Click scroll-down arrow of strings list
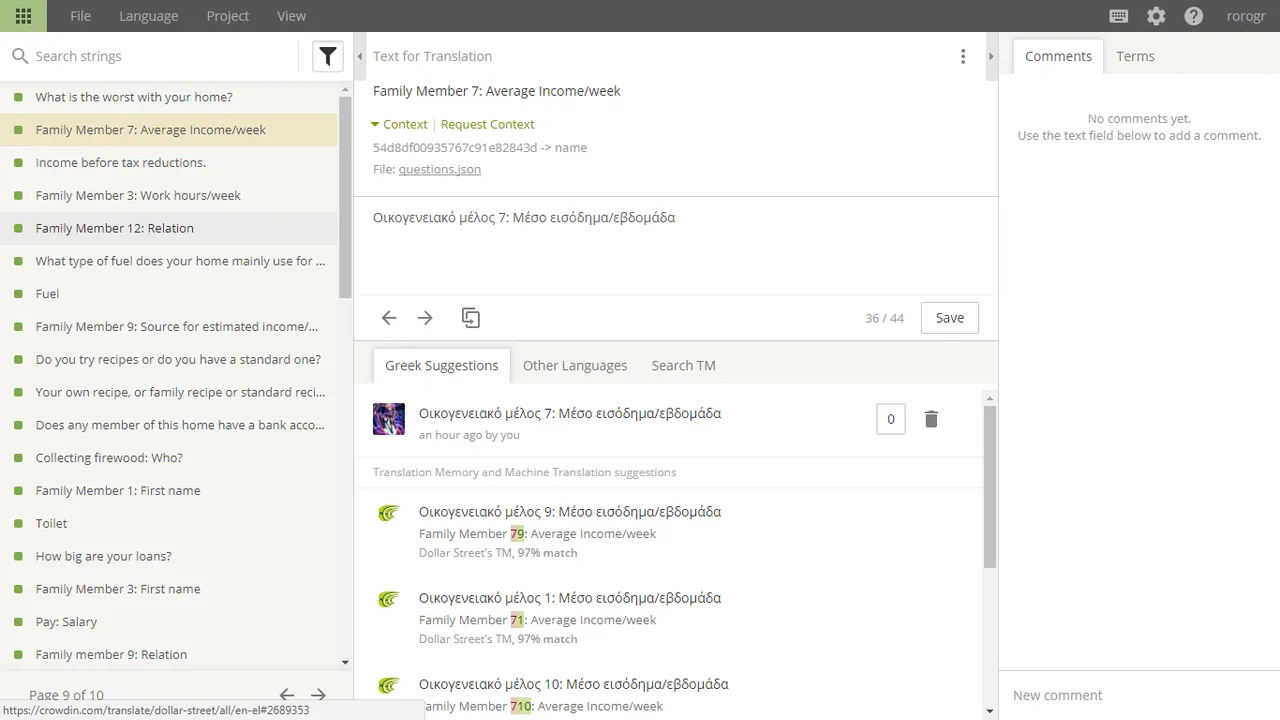Viewport: 1280px width, 720px height. pos(345,662)
